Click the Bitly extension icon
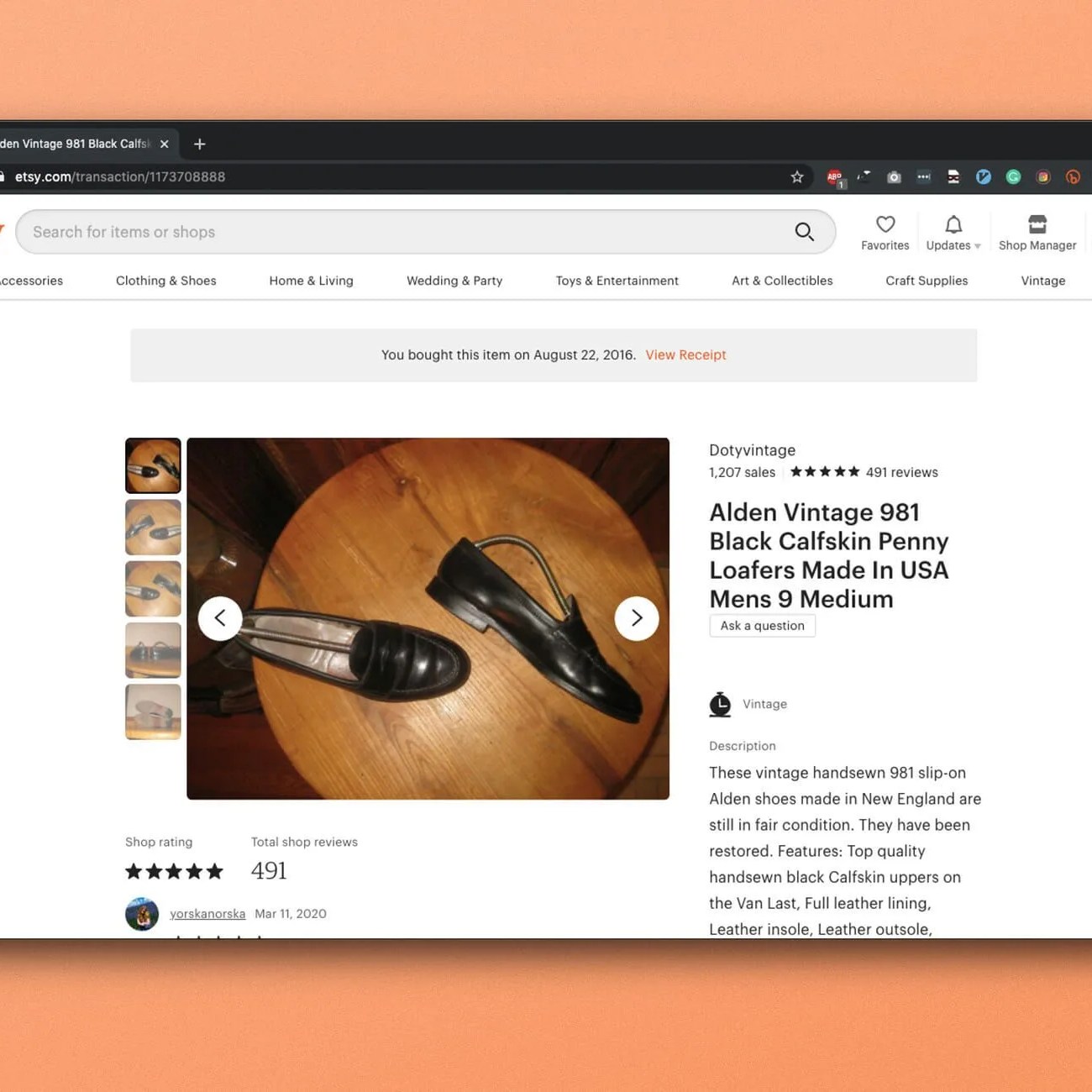Screen dimensions: 1092x1092 click(1073, 177)
